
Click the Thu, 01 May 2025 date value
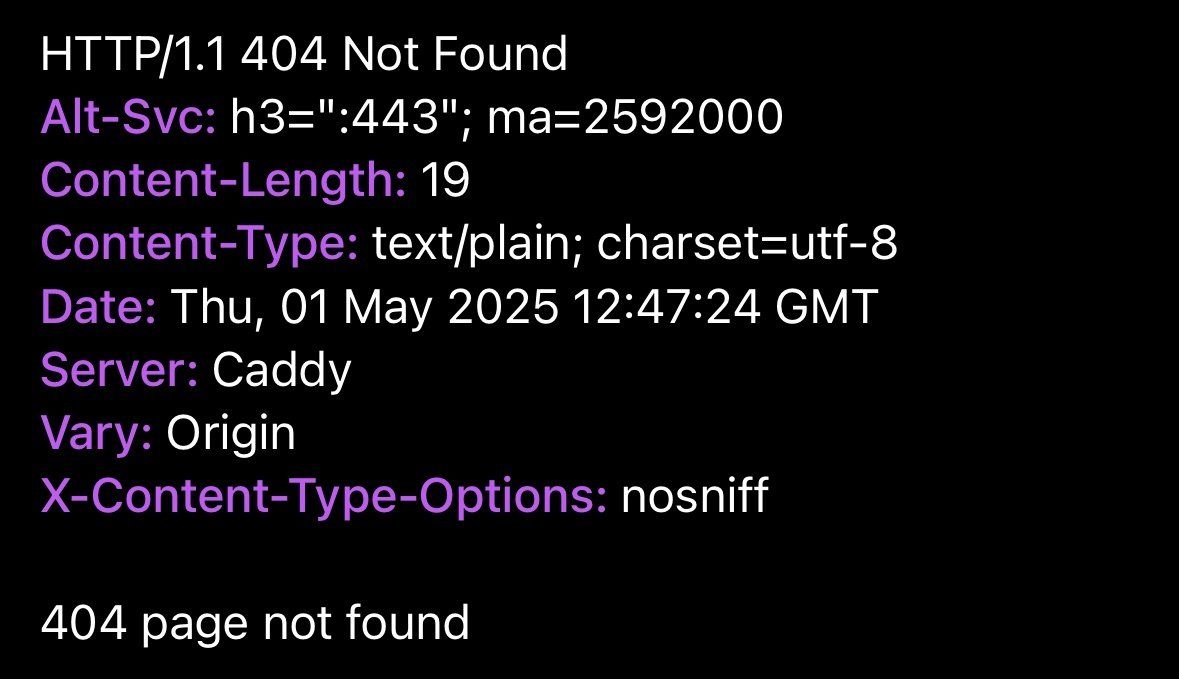(x=365, y=308)
